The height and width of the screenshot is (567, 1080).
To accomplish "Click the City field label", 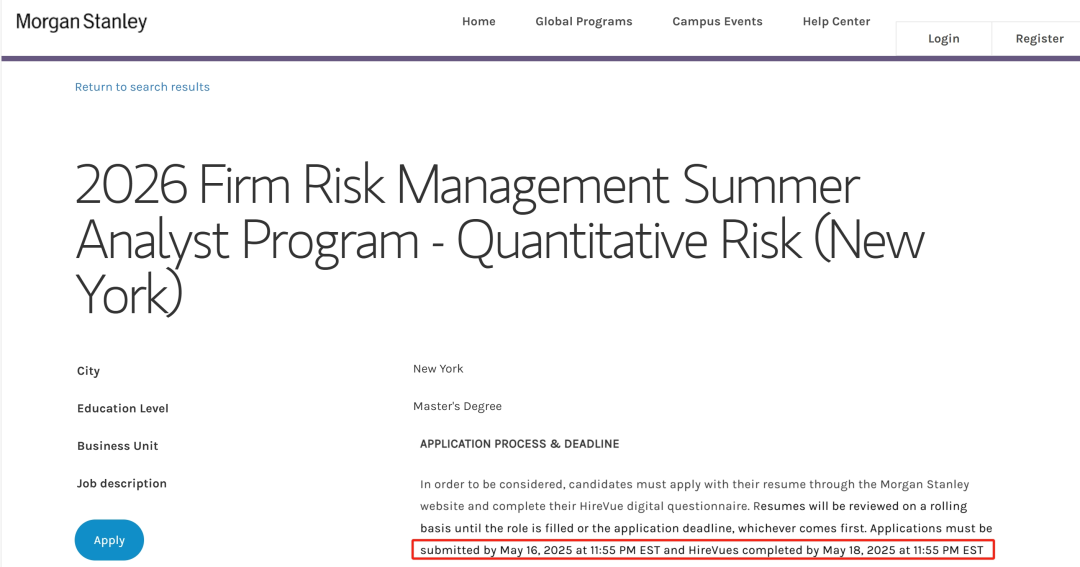I will pos(88,371).
